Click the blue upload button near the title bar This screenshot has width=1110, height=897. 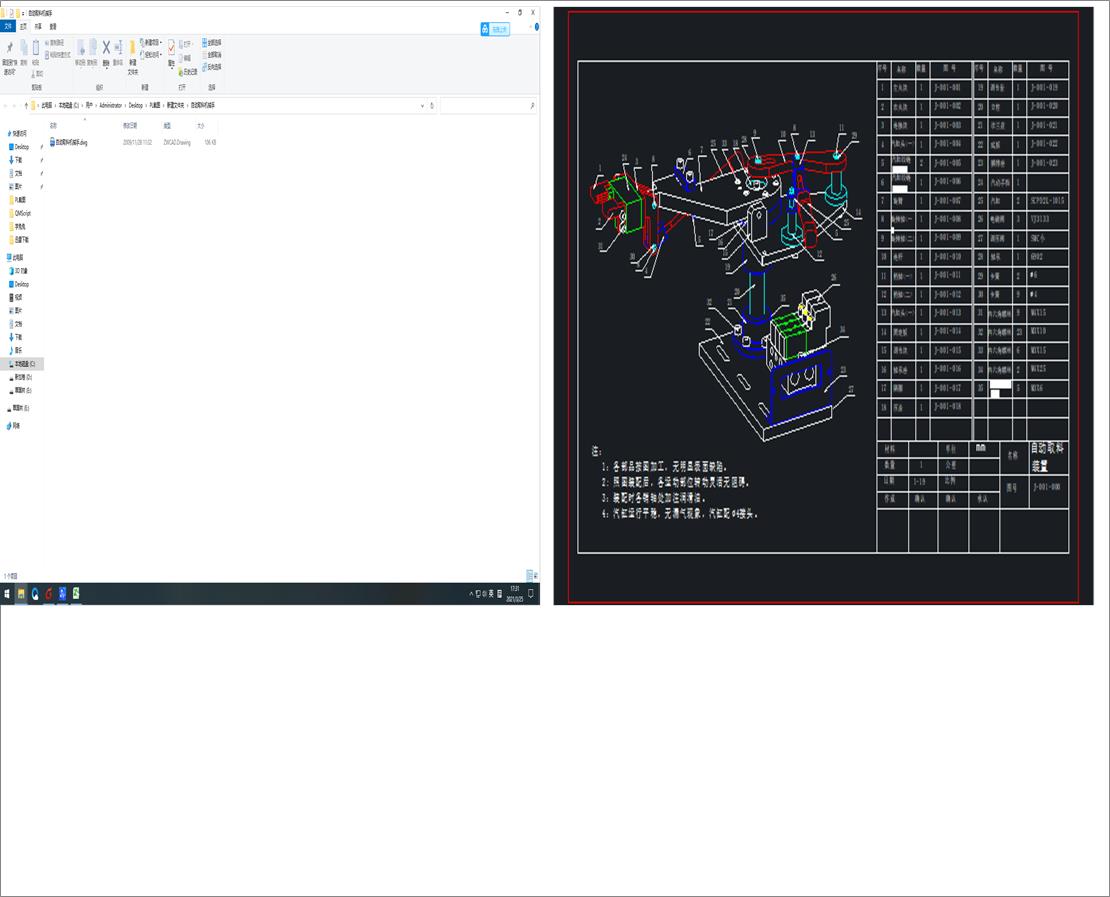click(x=495, y=29)
